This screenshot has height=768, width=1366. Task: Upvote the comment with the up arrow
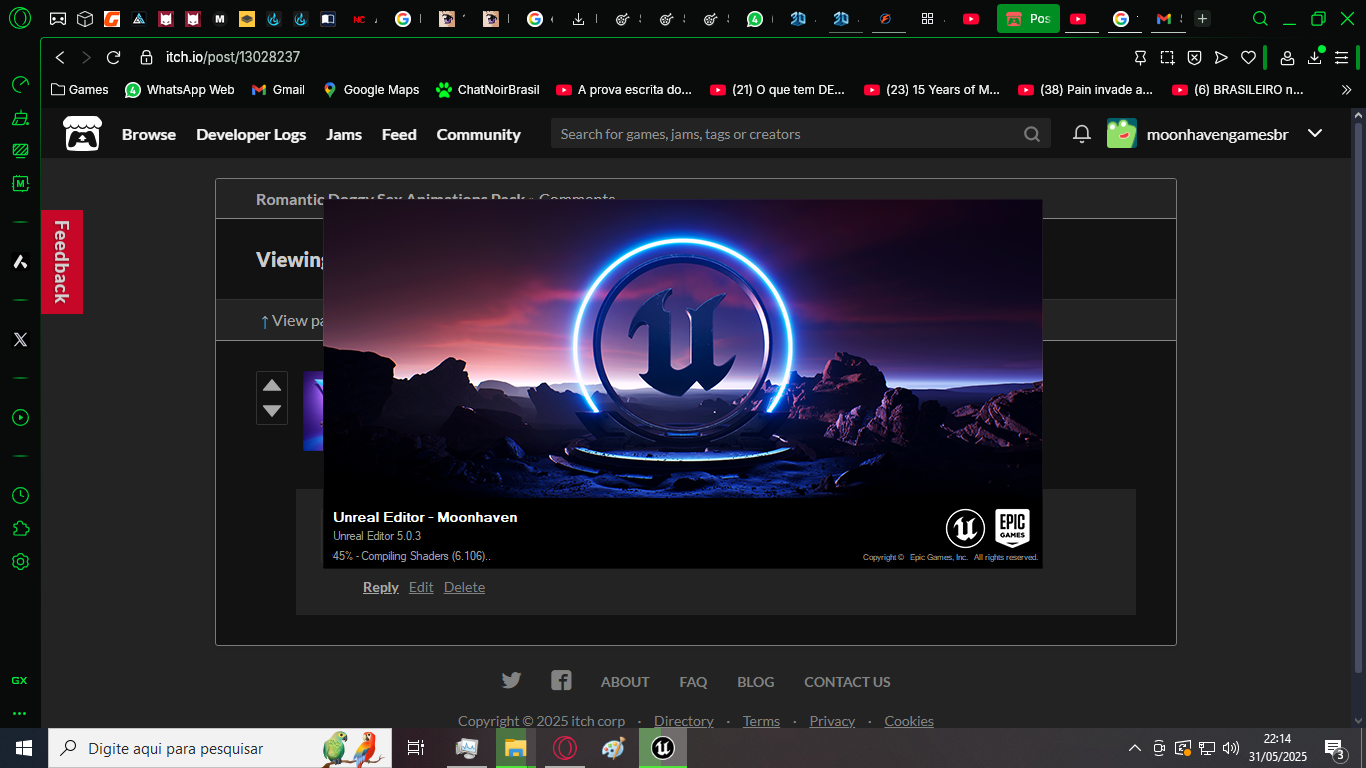tap(272, 385)
